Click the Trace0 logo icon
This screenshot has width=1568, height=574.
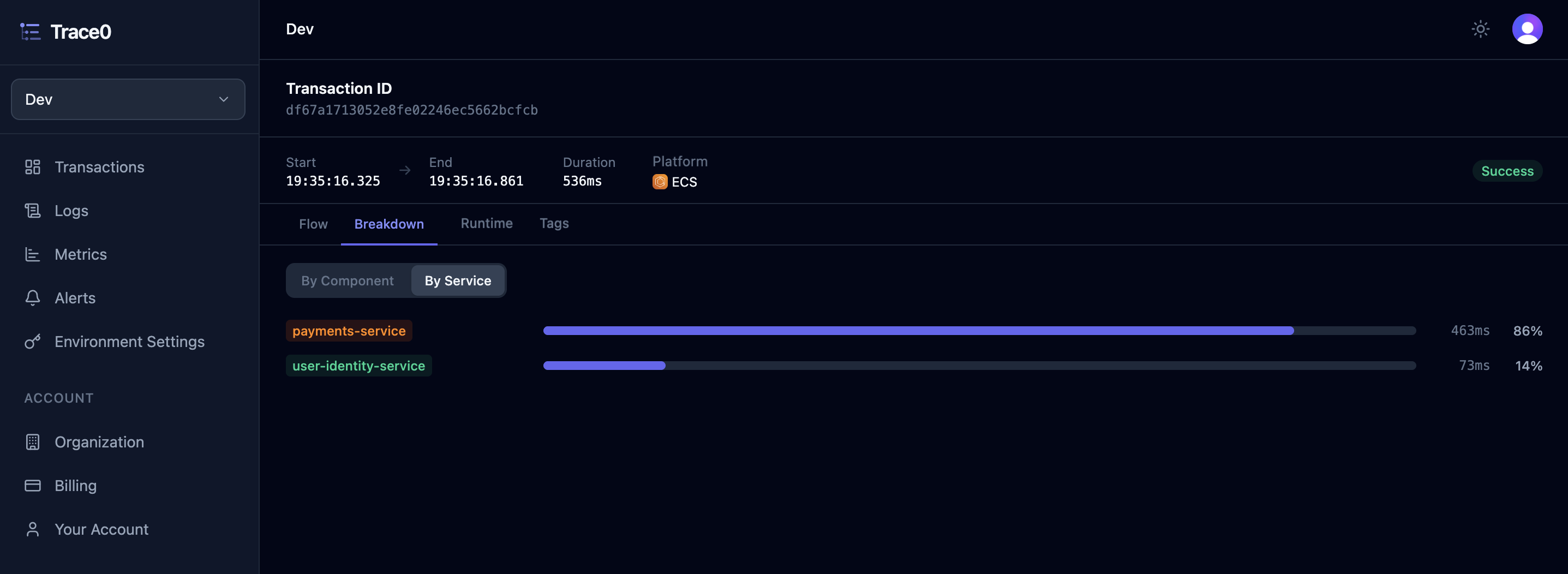click(31, 32)
